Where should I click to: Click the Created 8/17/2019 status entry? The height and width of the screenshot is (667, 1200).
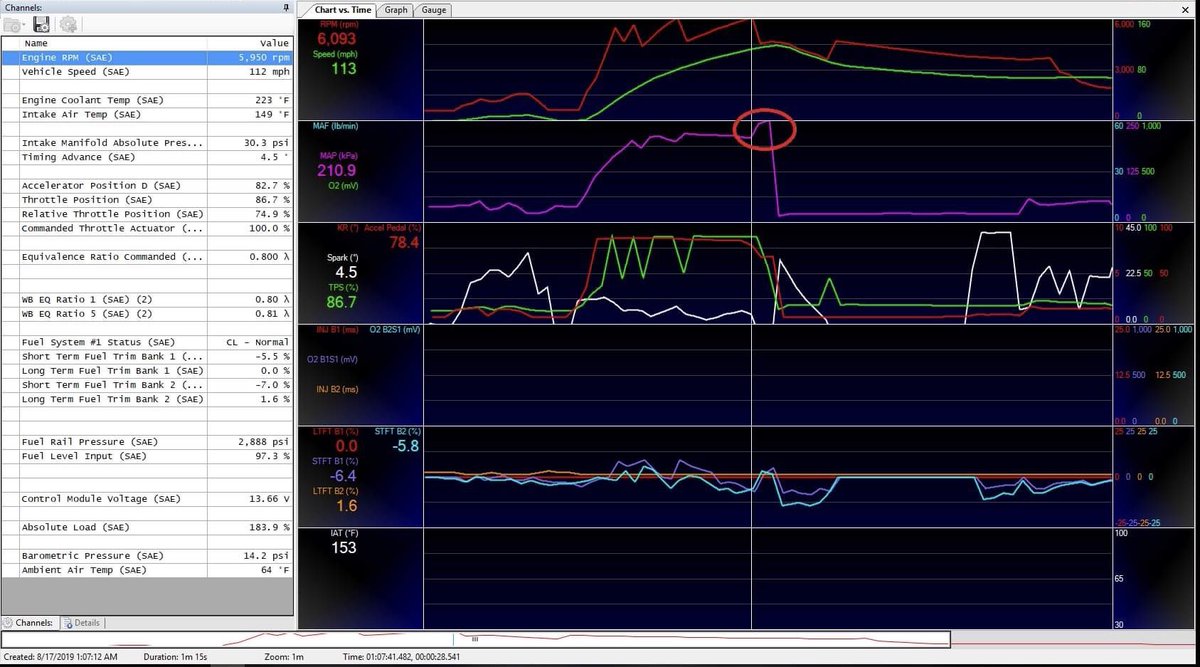point(61,657)
